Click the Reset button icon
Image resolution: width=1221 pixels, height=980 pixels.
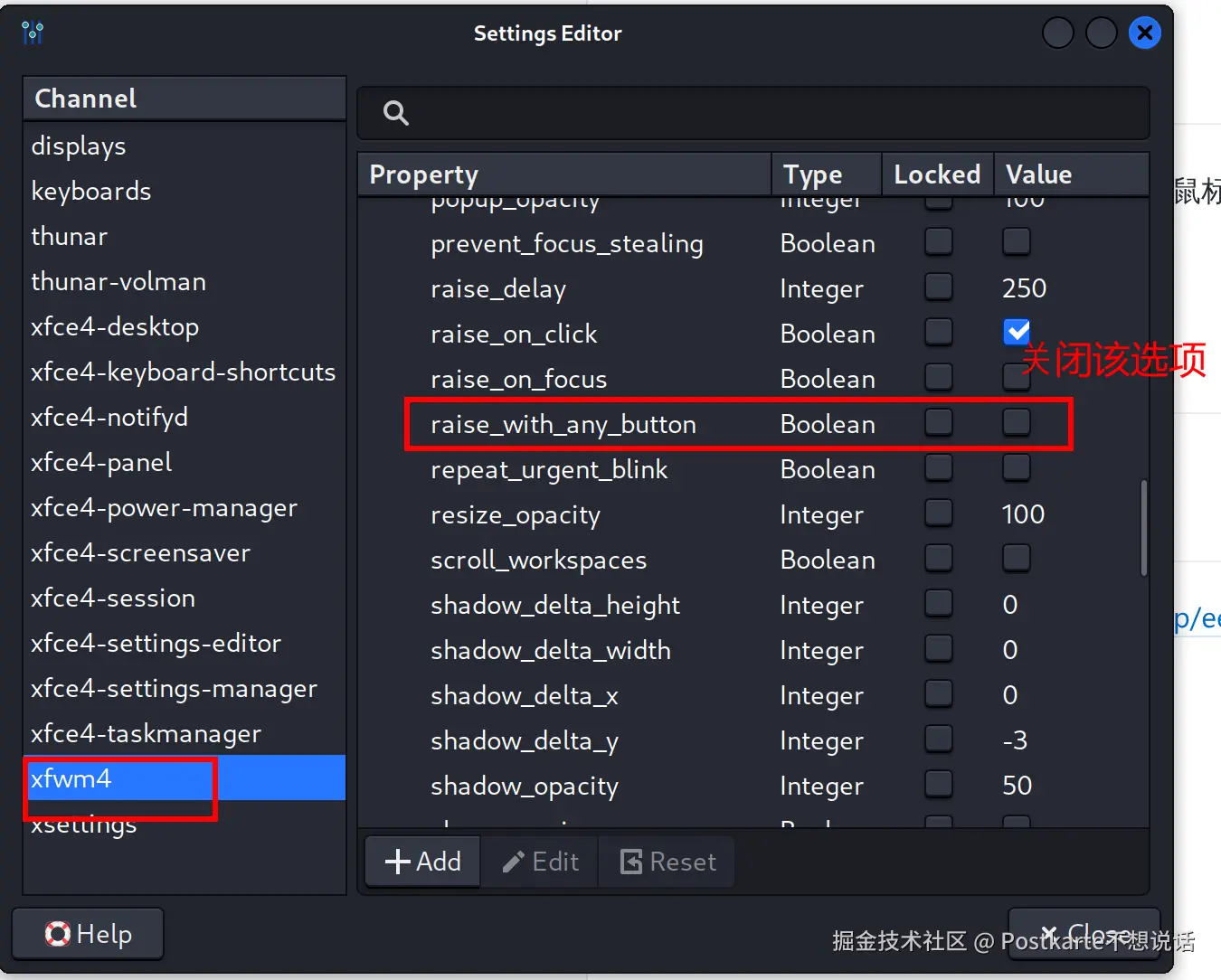point(631,862)
